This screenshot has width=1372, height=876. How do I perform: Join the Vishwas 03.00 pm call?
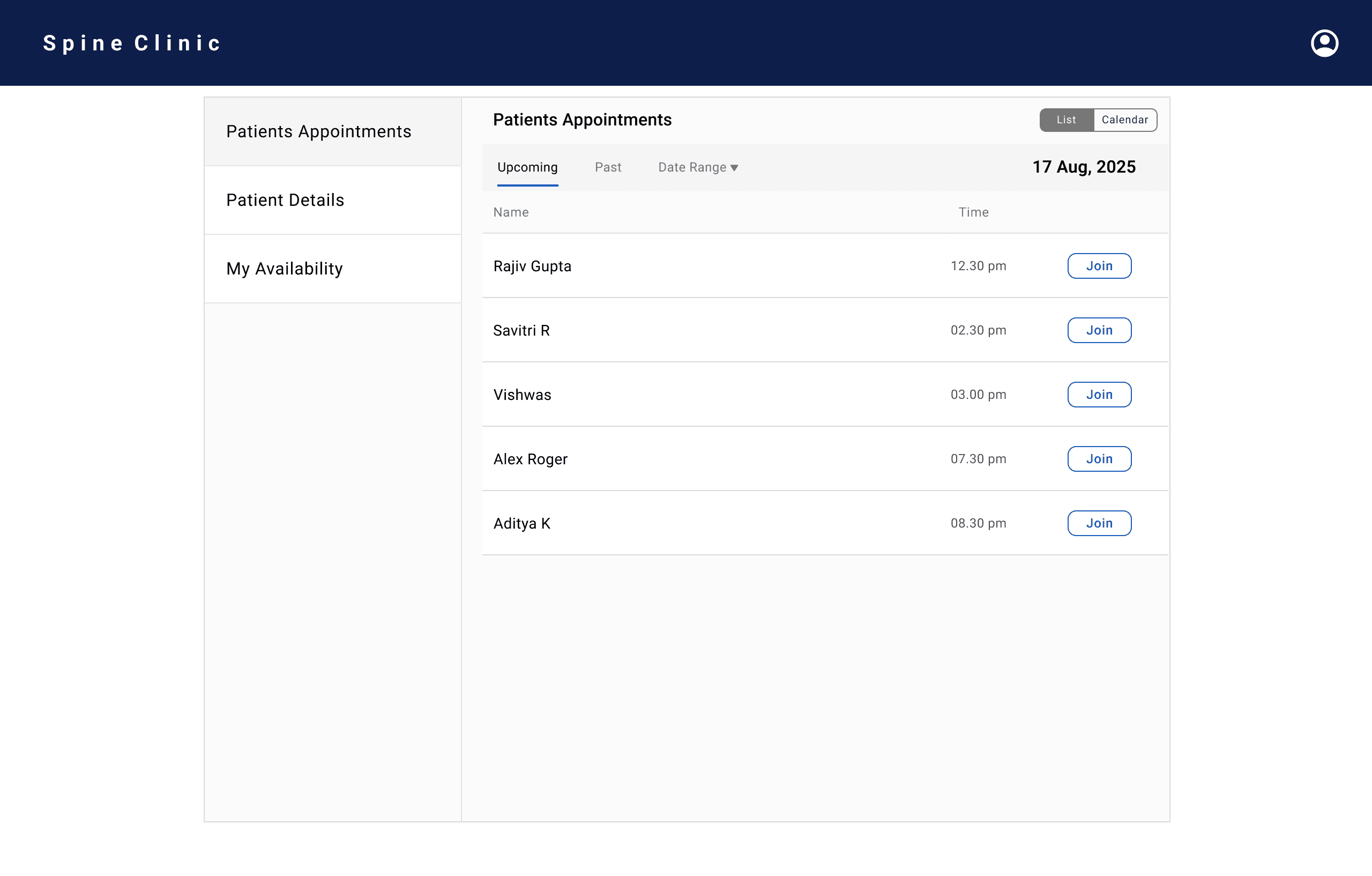(x=1099, y=395)
